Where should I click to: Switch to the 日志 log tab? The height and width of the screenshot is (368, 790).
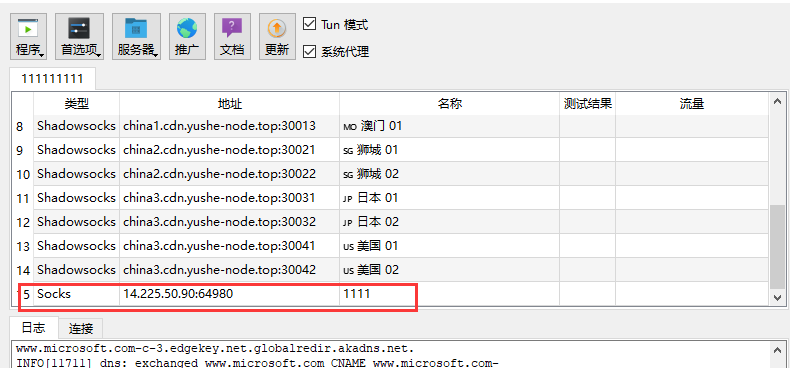34,328
